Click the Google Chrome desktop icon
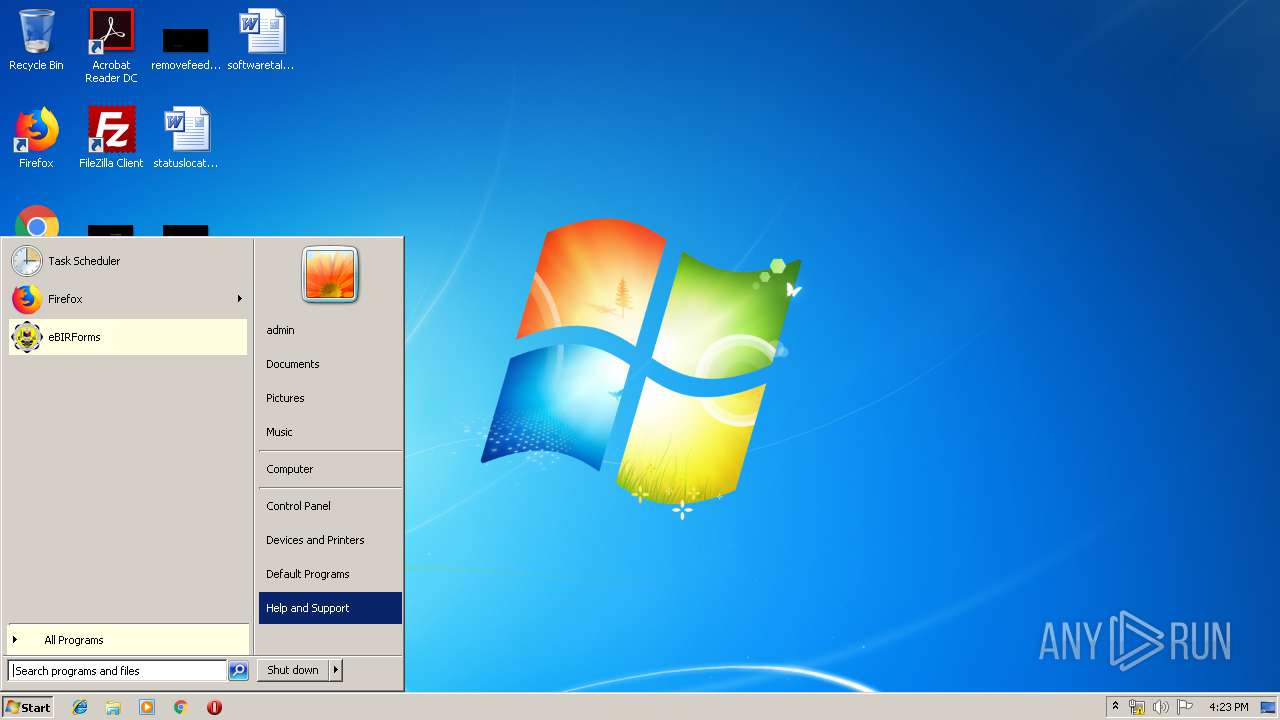1280x720 pixels. click(37, 222)
